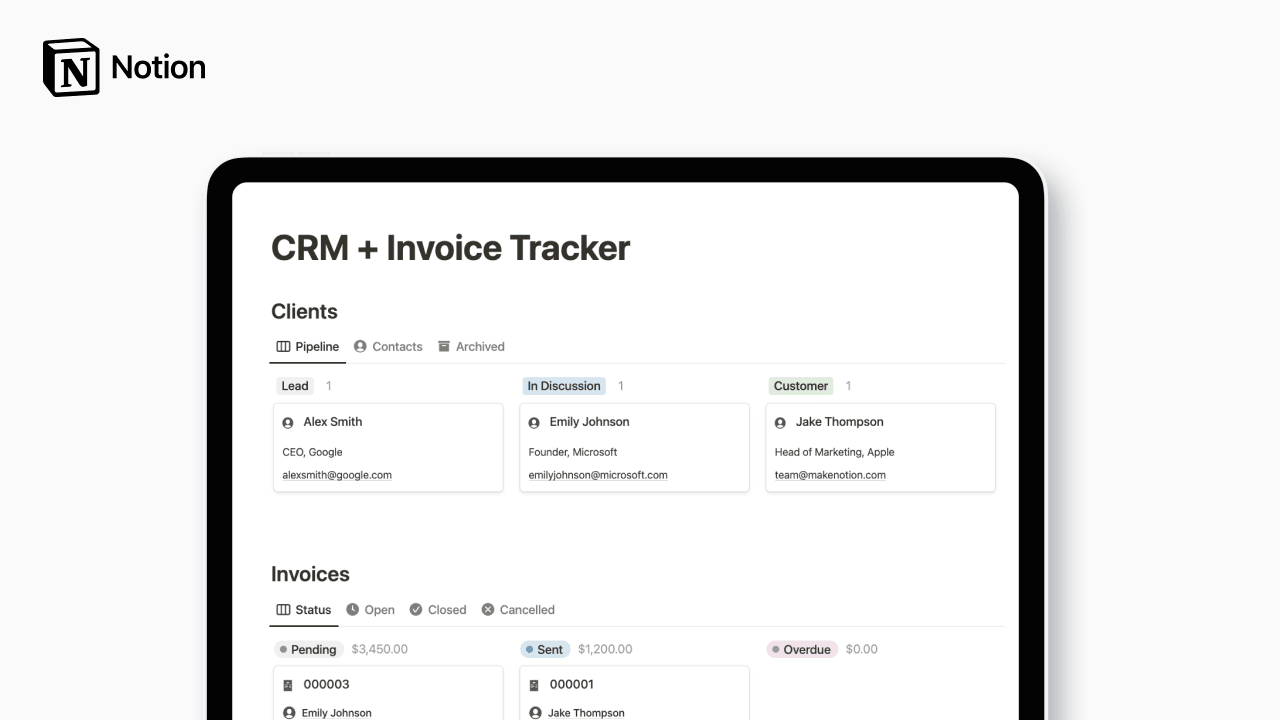
Task: Open team@makenotion.com email link
Action: [x=829, y=475]
